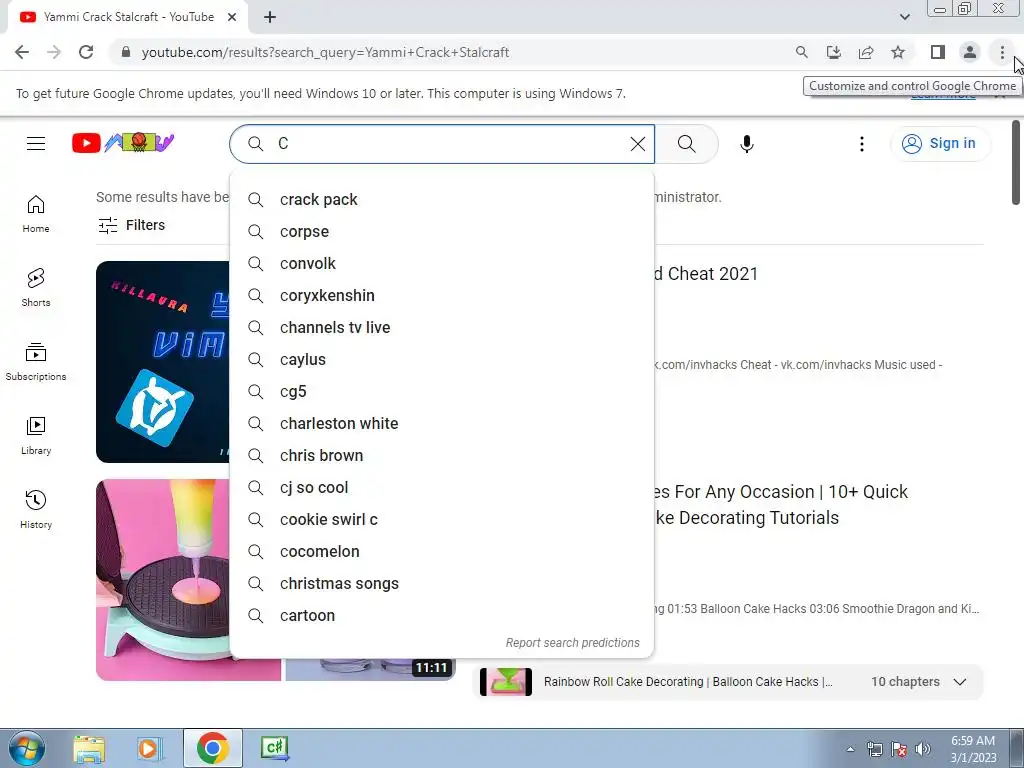1024x768 pixels.
Task: Open the YouTube hamburger guide menu
Action: pyautogui.click(x=36, y=143)
